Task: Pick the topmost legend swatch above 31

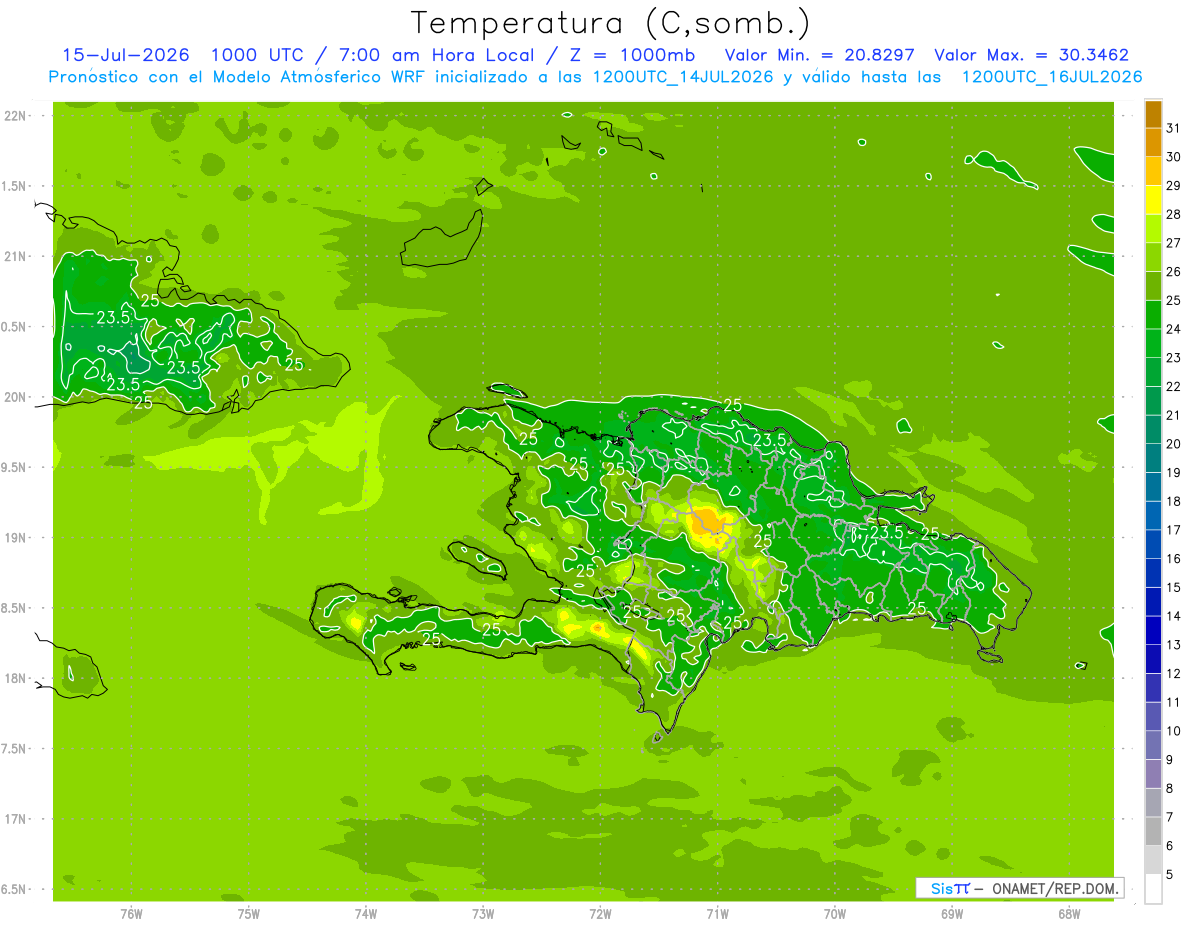Action: point(1153,114)
